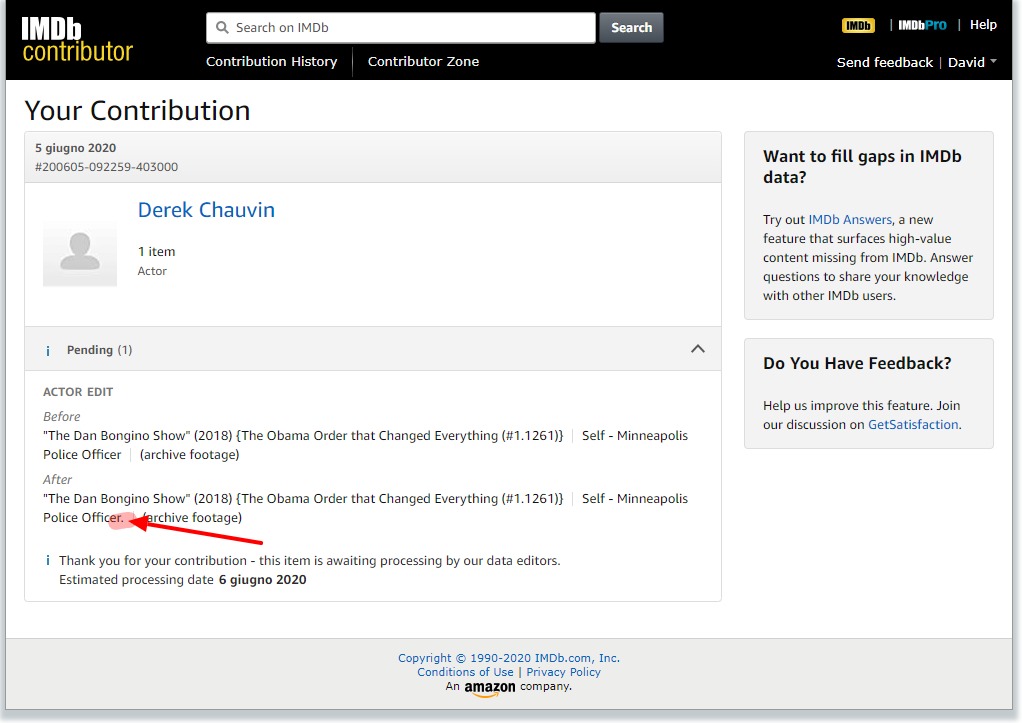Open the Contribution History tab
This screenshot has width=1022, height=723.
tap(272, 61)
